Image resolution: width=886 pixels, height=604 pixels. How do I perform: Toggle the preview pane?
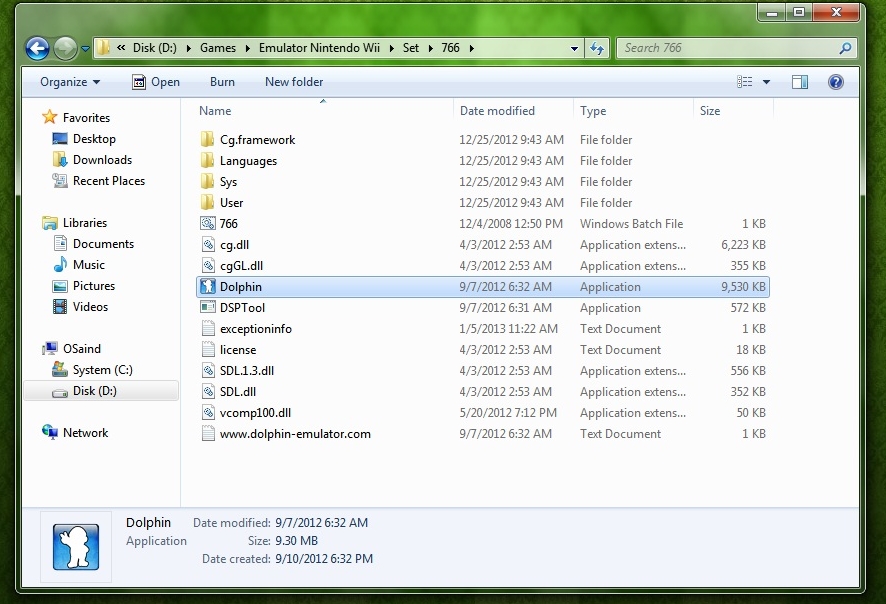(800, 82)
